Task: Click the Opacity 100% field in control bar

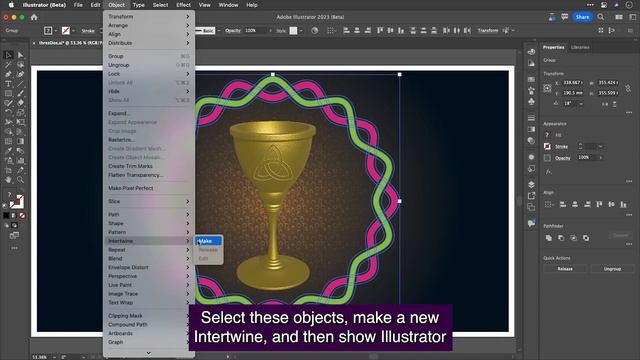Action: [256, 31]
